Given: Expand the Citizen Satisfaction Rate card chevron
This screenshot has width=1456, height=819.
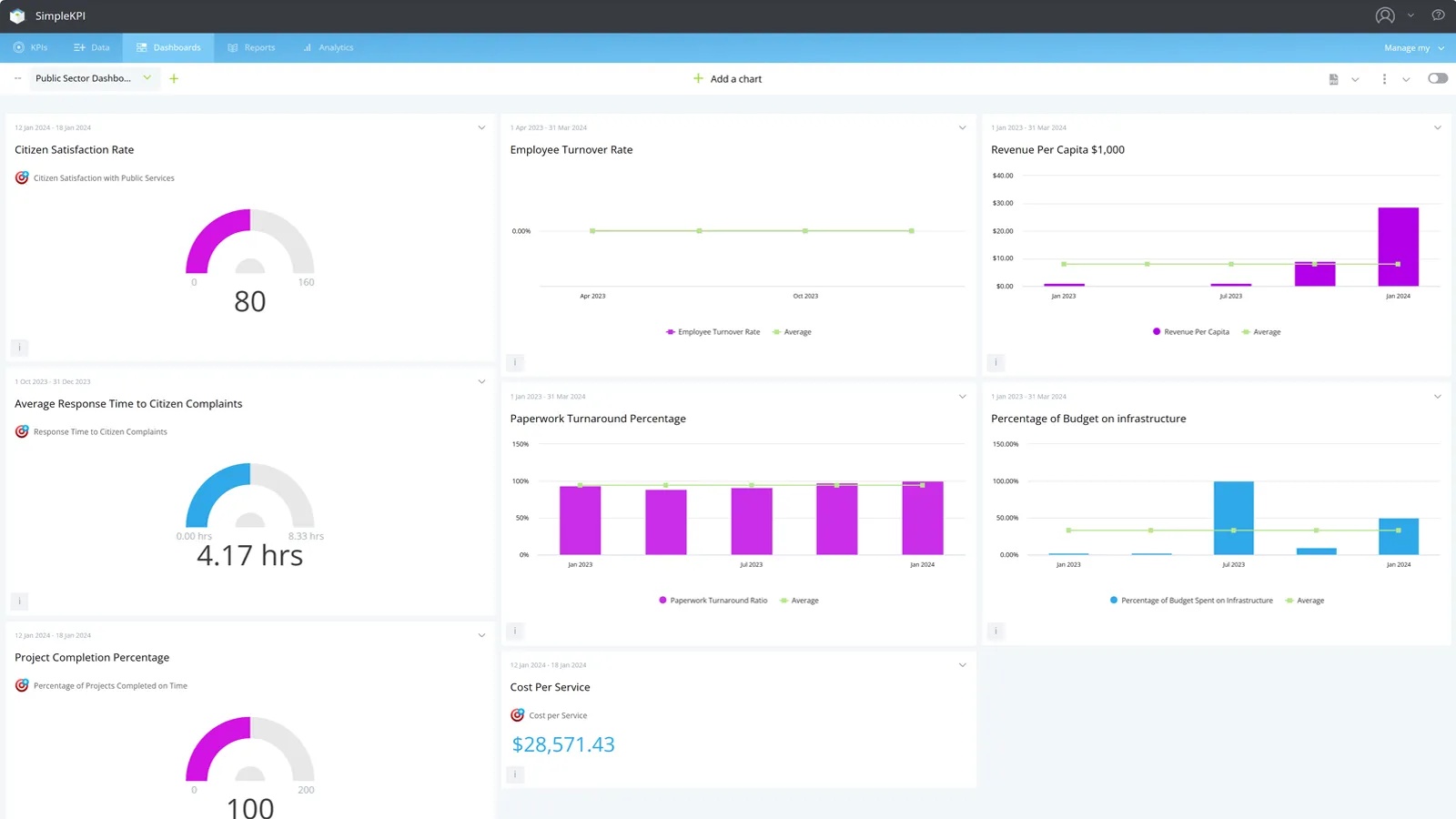Looking at the screenshot, I should [x=481, y=127].
